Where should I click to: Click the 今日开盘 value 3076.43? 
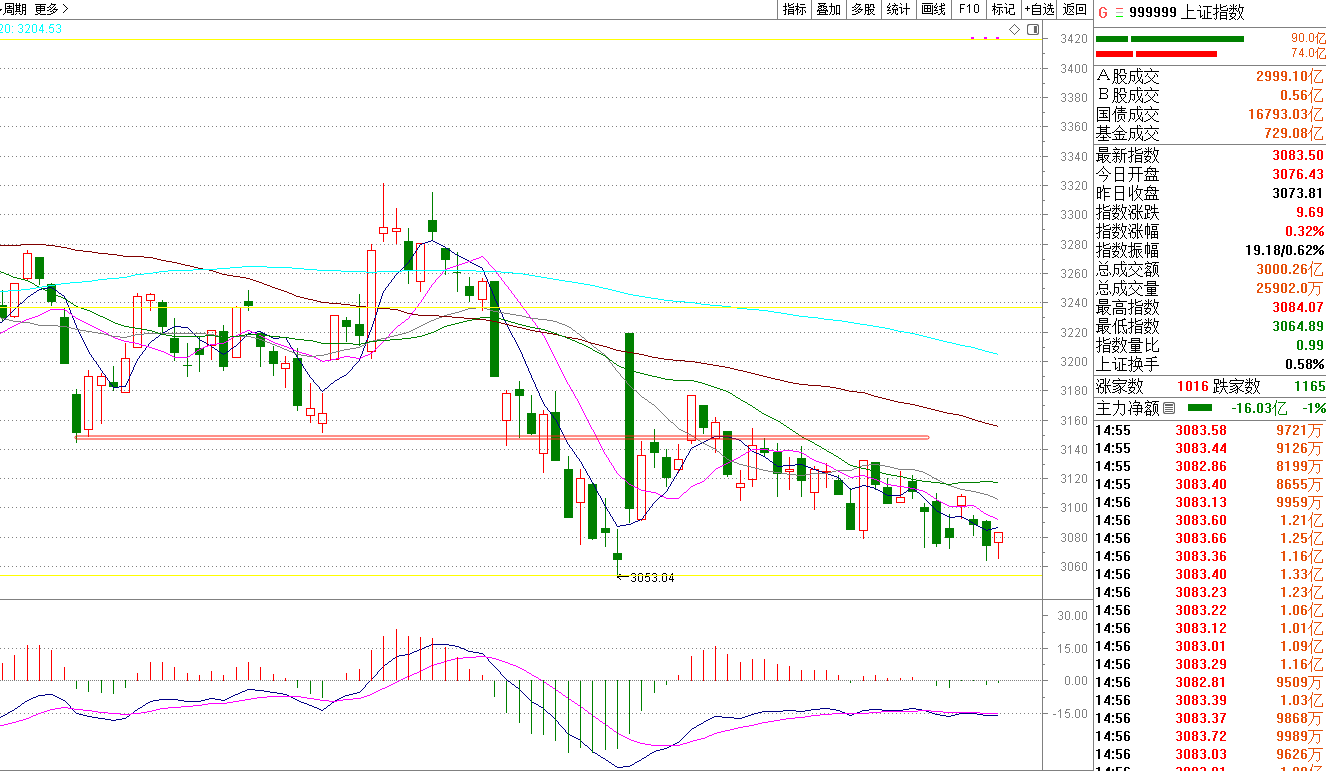pyautogui.click(x=1298, y=174)
